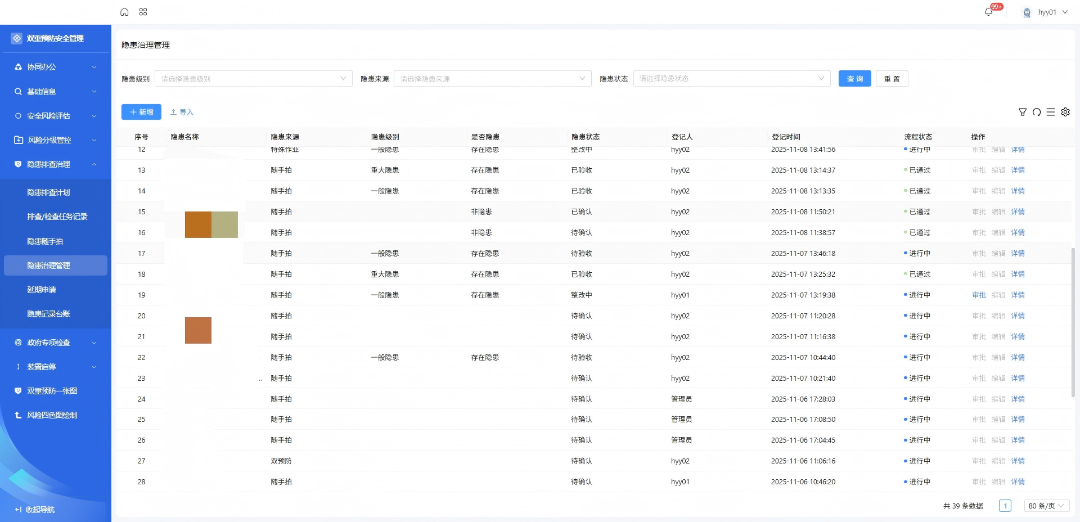Image resolution: width=1080 pixels, height=522 pixels.
Task: Expand the hyy01 user menu
Action: (1048, 12)
